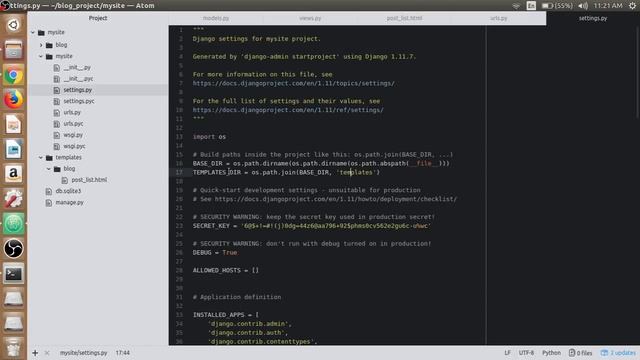Open wsgi.pyc in the project tree
This screenshot has height=360, width=640.
74,146
